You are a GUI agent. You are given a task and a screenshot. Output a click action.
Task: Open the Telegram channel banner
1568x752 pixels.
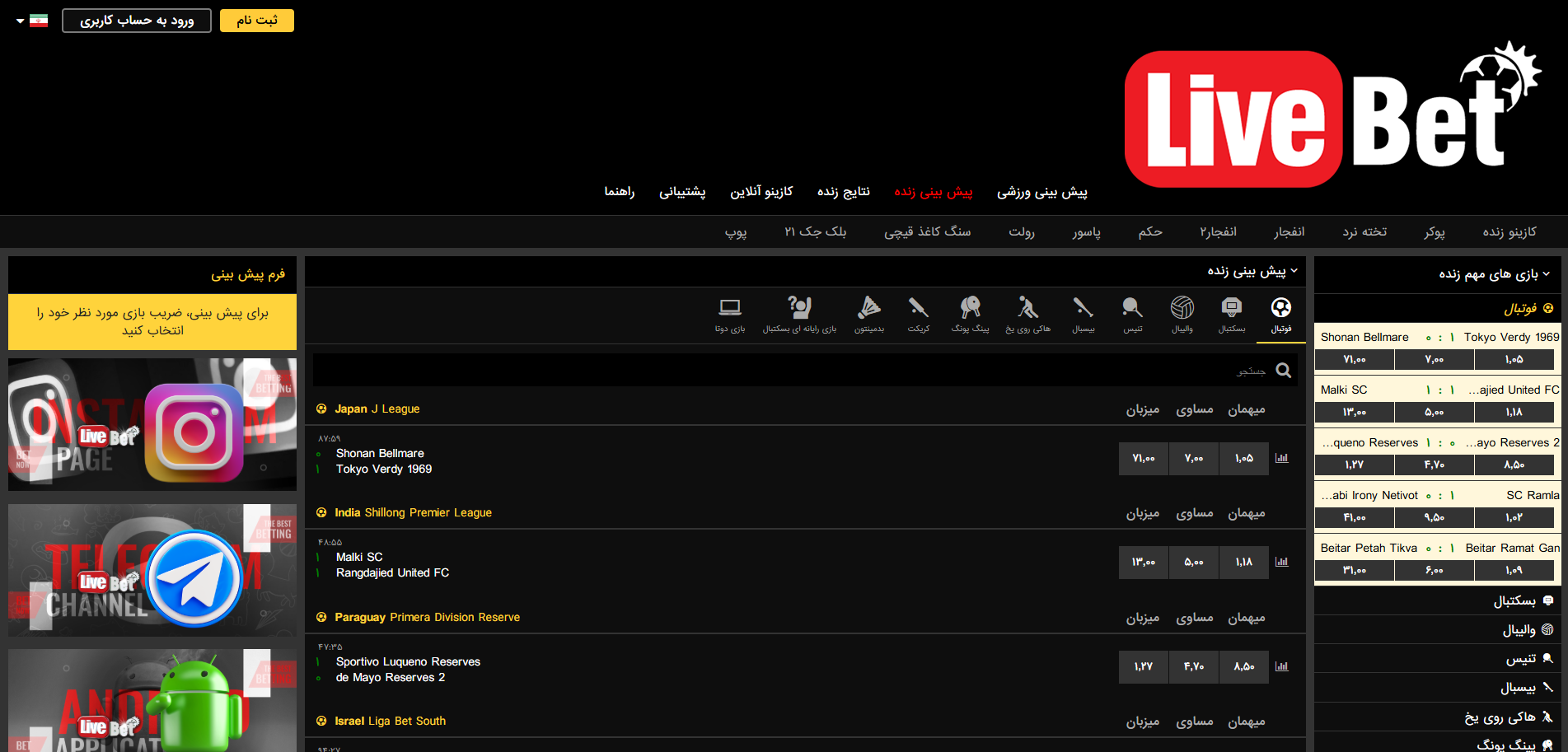[152, 570]
